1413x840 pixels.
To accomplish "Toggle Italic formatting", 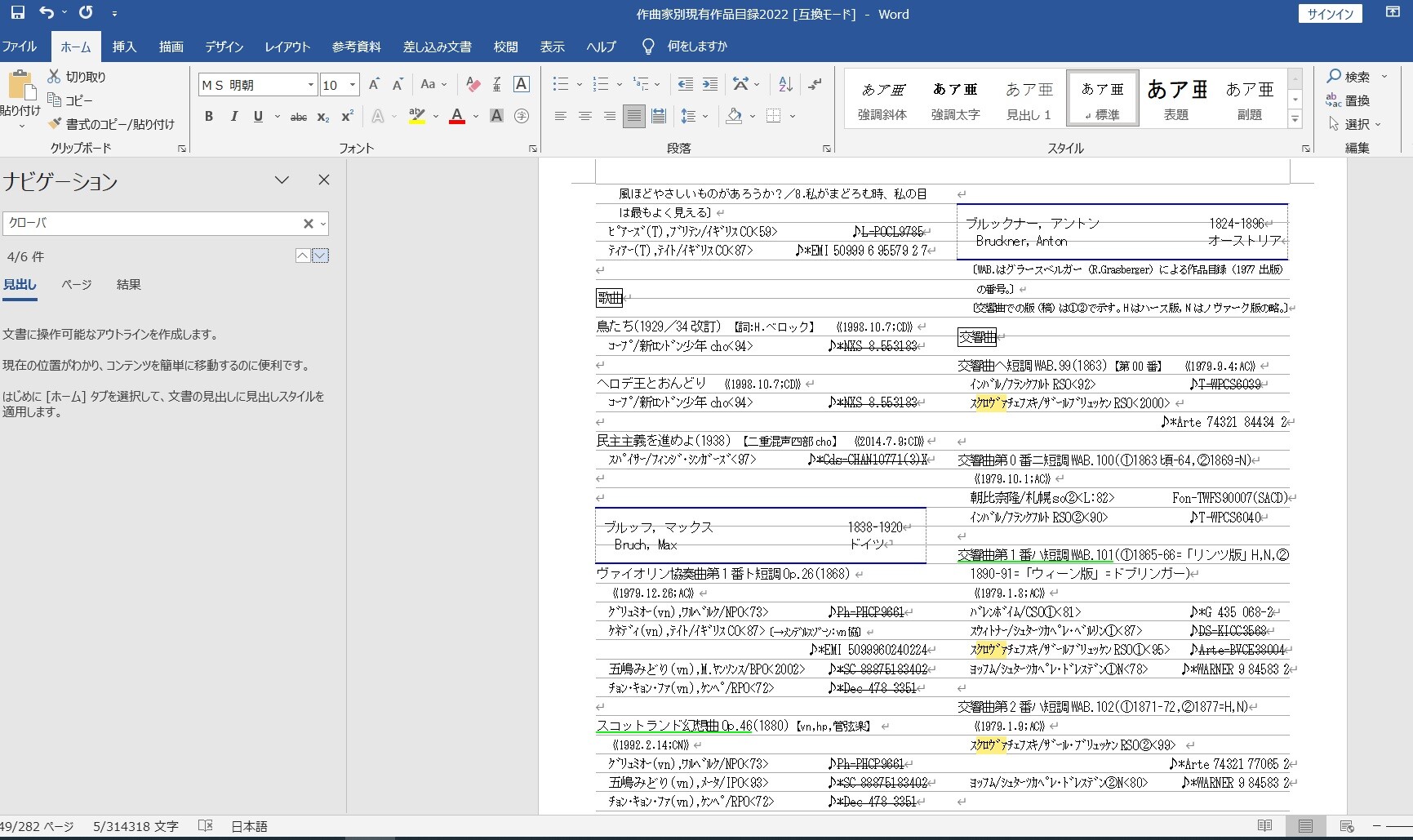I will (x=233, y=117).
